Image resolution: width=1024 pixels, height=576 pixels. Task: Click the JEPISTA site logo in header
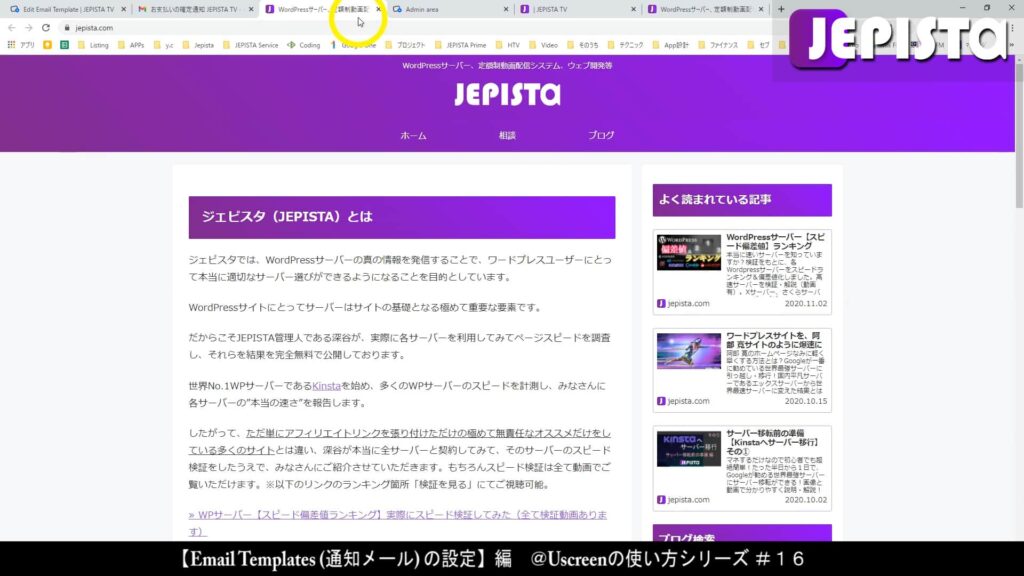(x=507, y=95)
